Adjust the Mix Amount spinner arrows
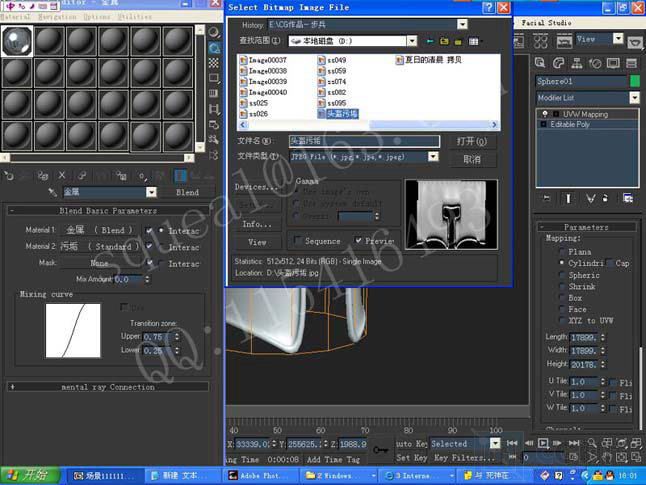This screenshot has width=646, height=485. [147, 279]
